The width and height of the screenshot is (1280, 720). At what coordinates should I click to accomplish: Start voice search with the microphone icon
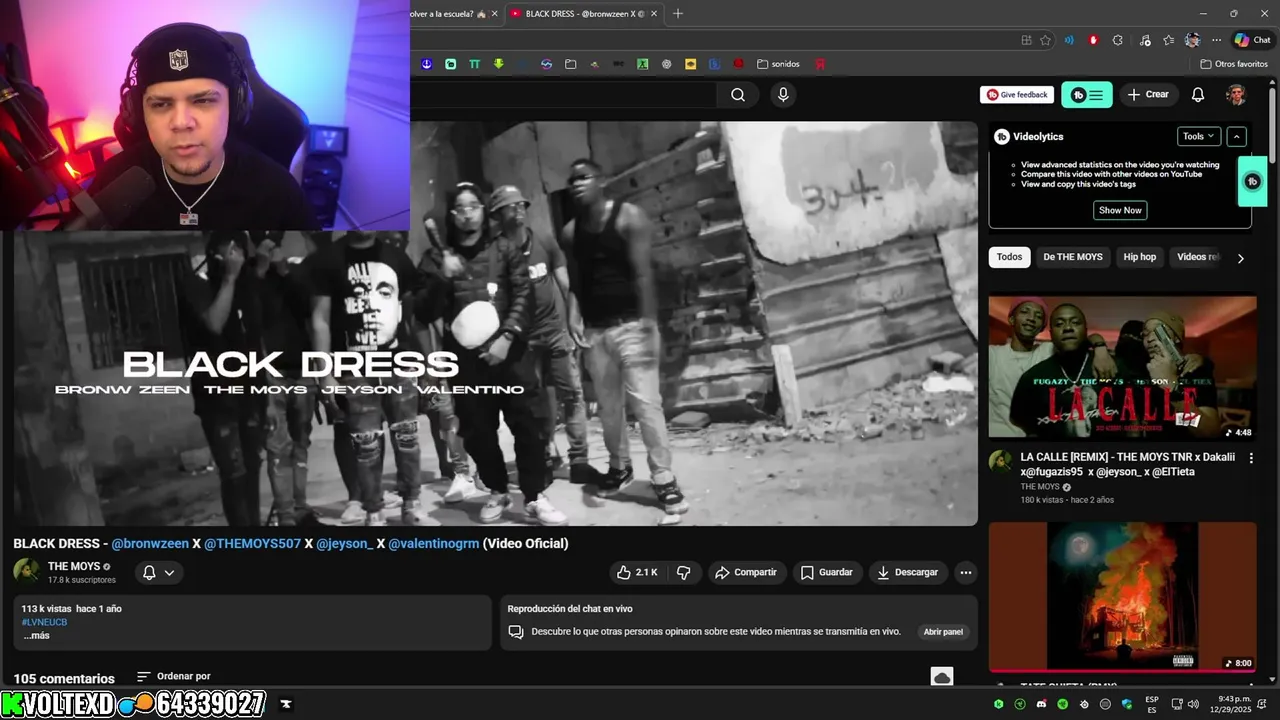point(783,95)
